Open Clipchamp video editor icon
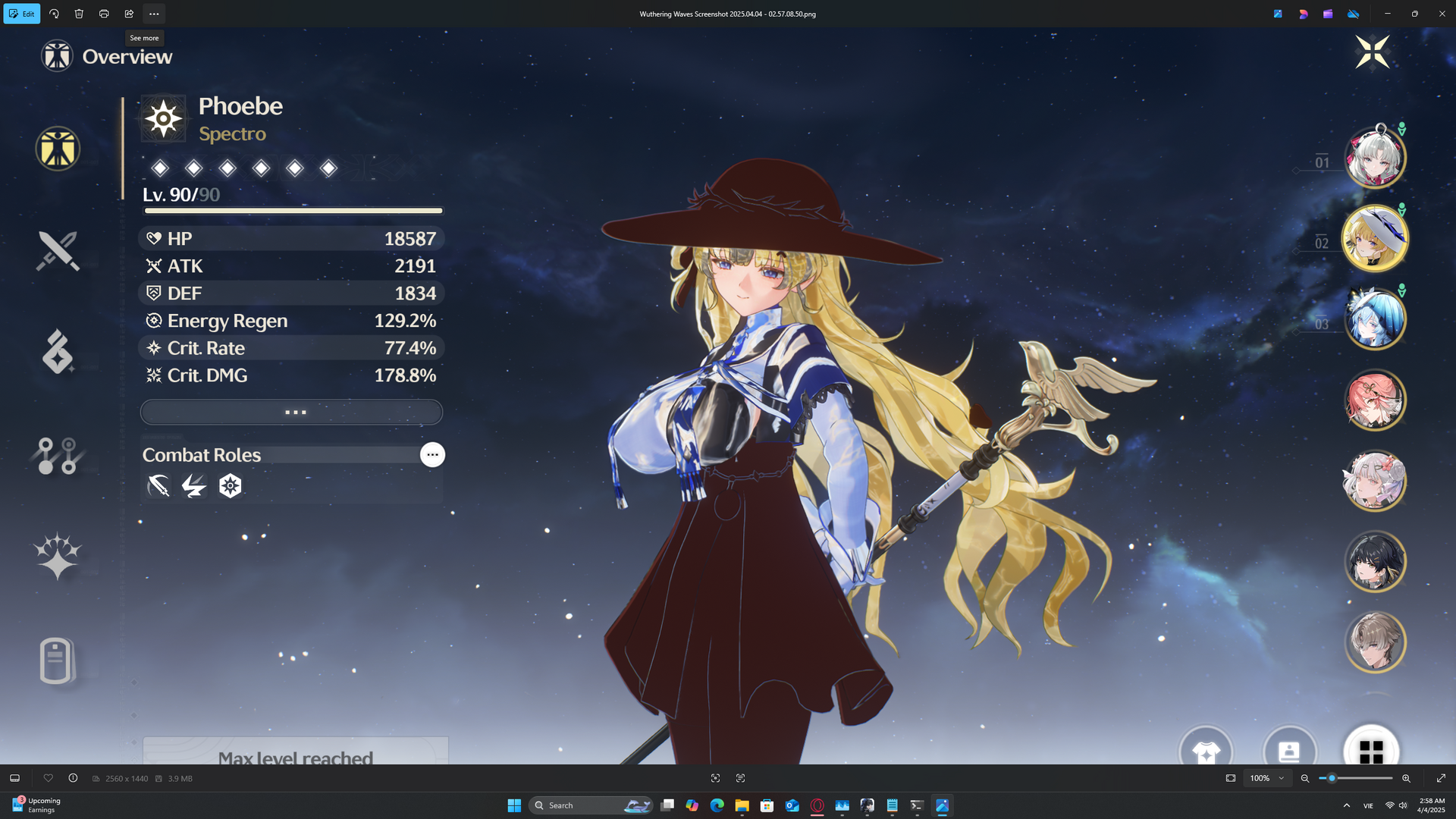Image resolution: width=1456 pixels, height=819 pixels. click(x=1328, y=14)
